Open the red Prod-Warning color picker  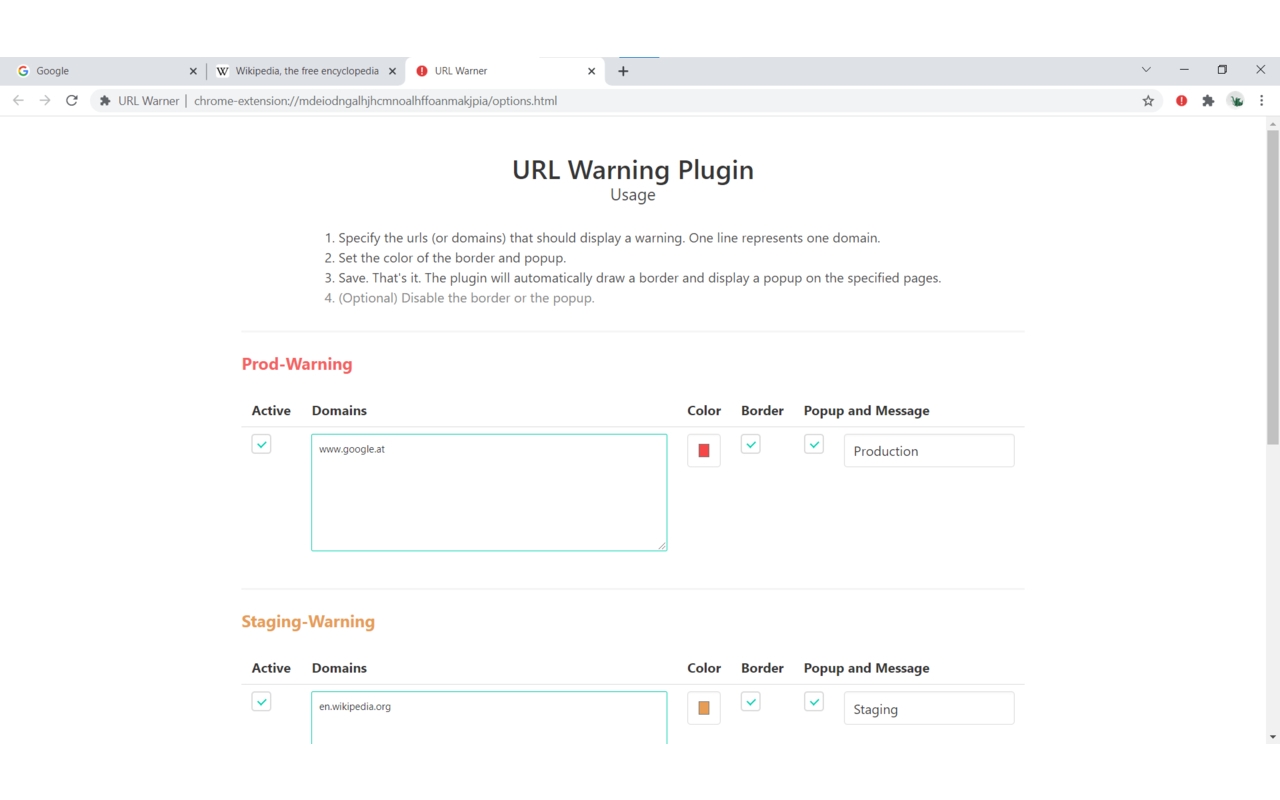(x=704, y=450)
